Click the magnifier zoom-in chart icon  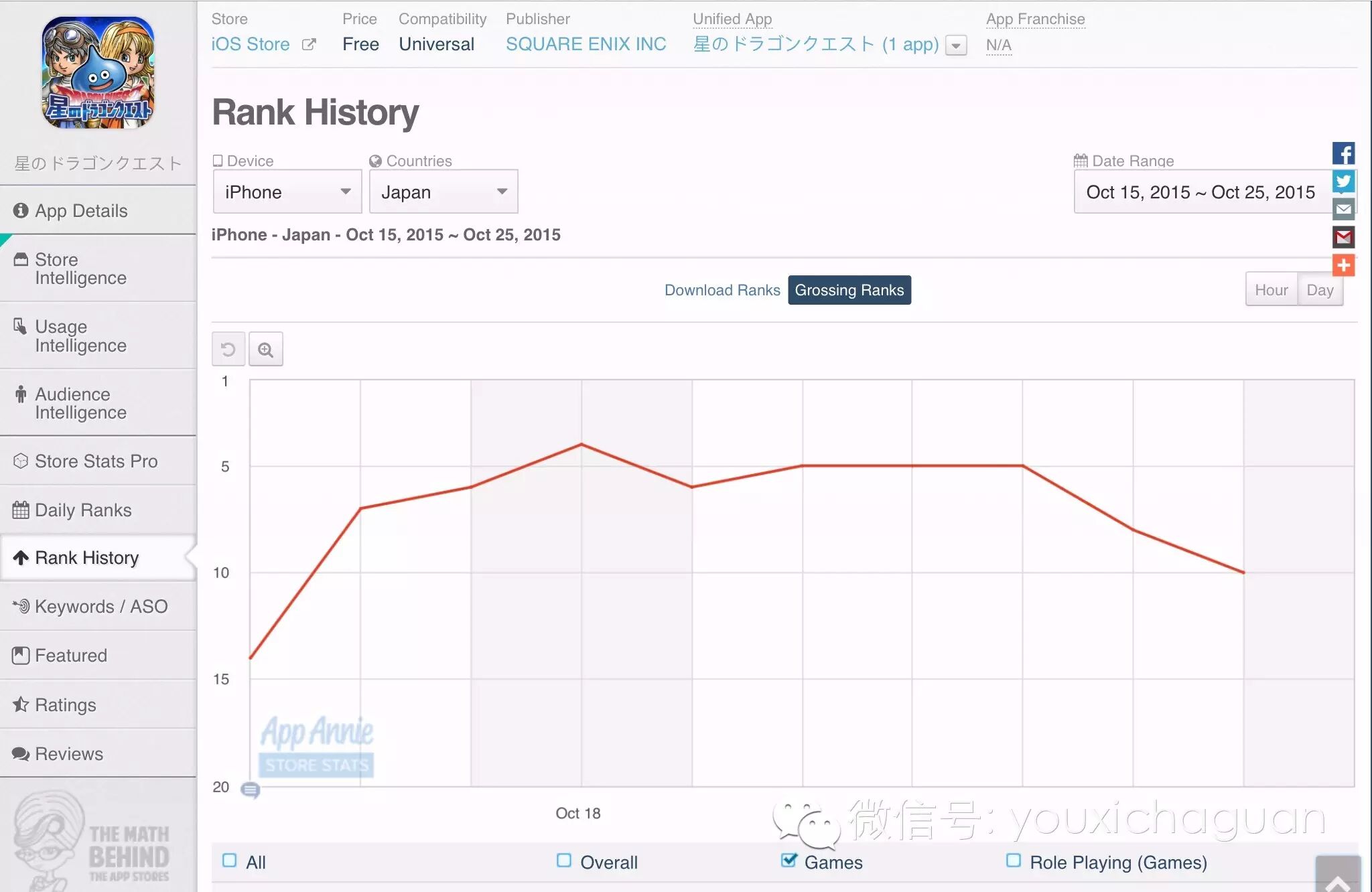tap(265, 350)
